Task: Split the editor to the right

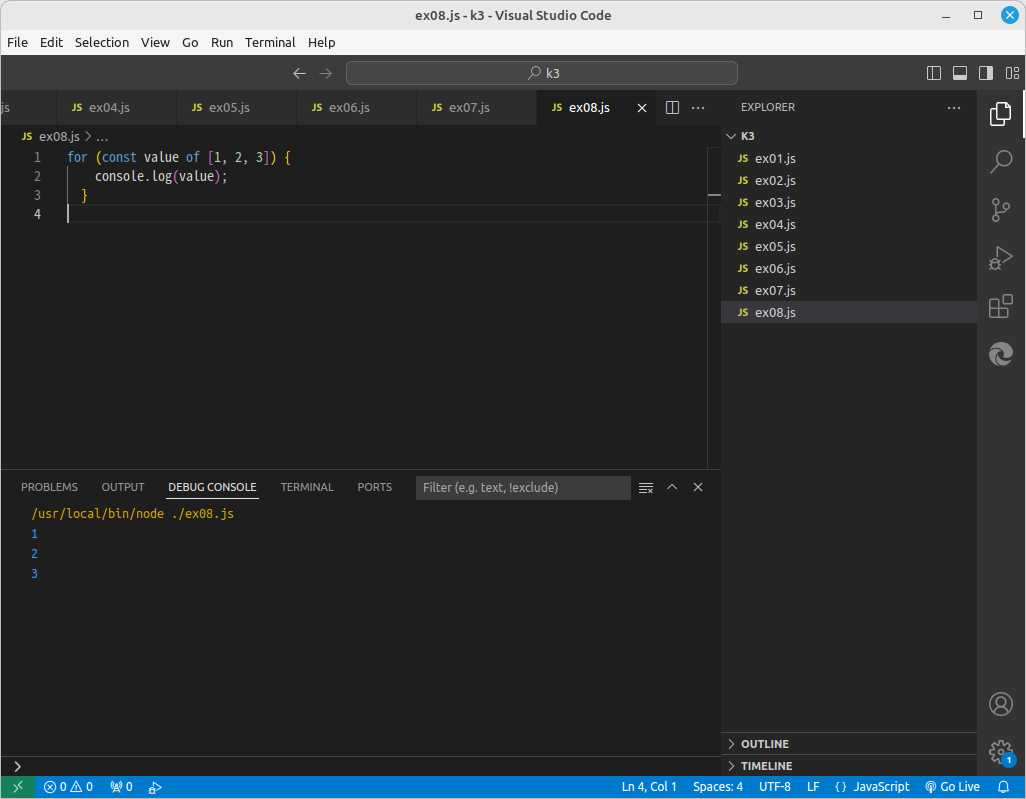Action: pyautogui.click(x=672, y=107)
